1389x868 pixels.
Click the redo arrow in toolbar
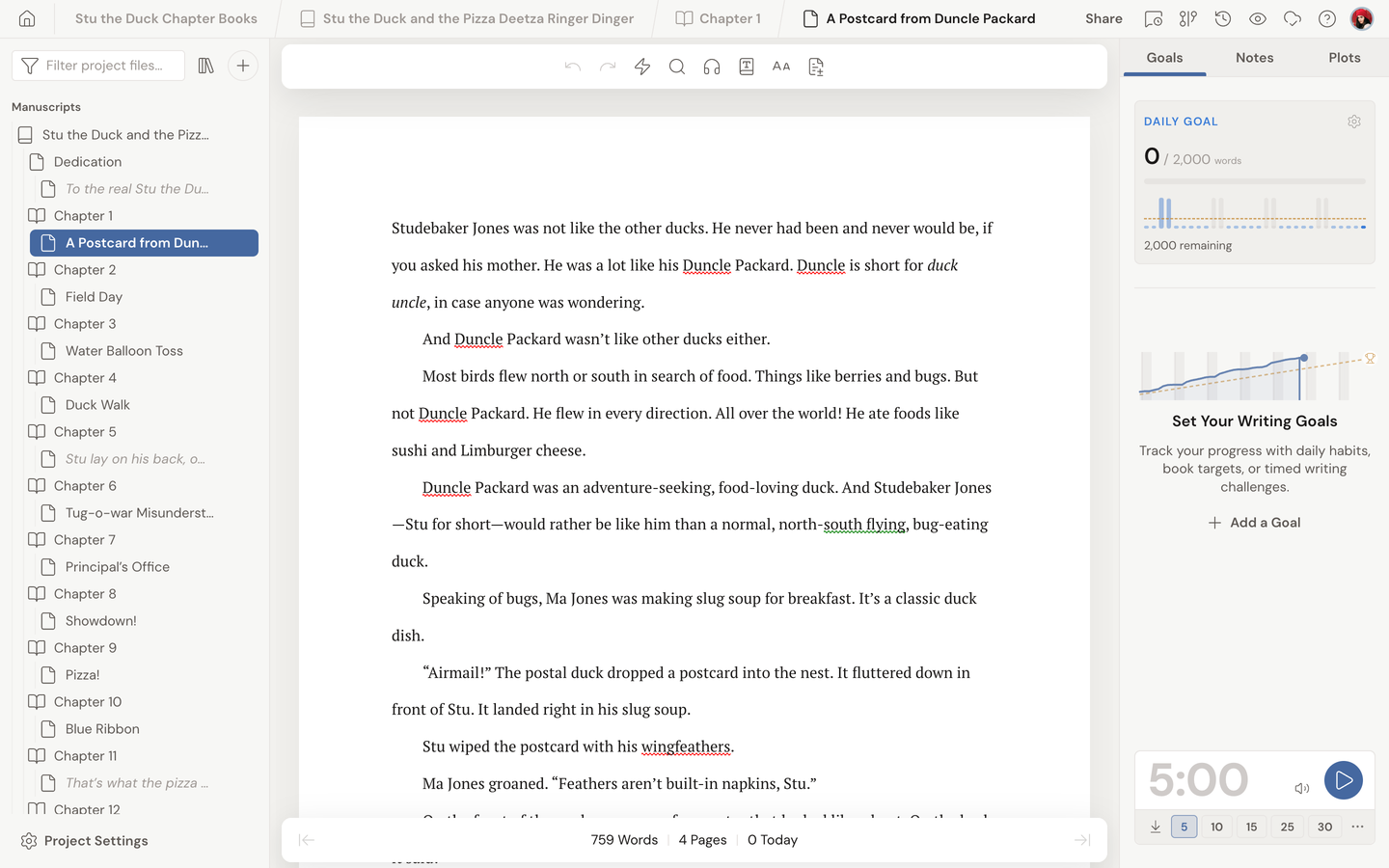608,67
